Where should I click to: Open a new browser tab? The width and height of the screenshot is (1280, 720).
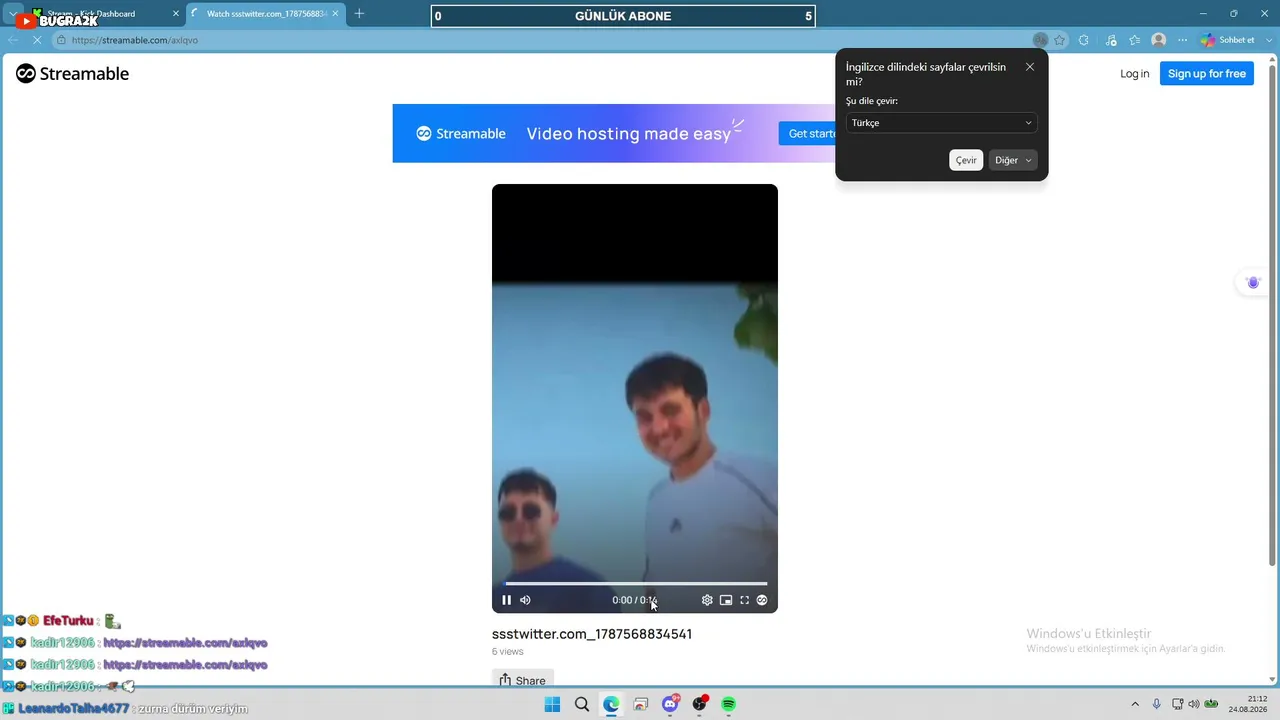359,14
